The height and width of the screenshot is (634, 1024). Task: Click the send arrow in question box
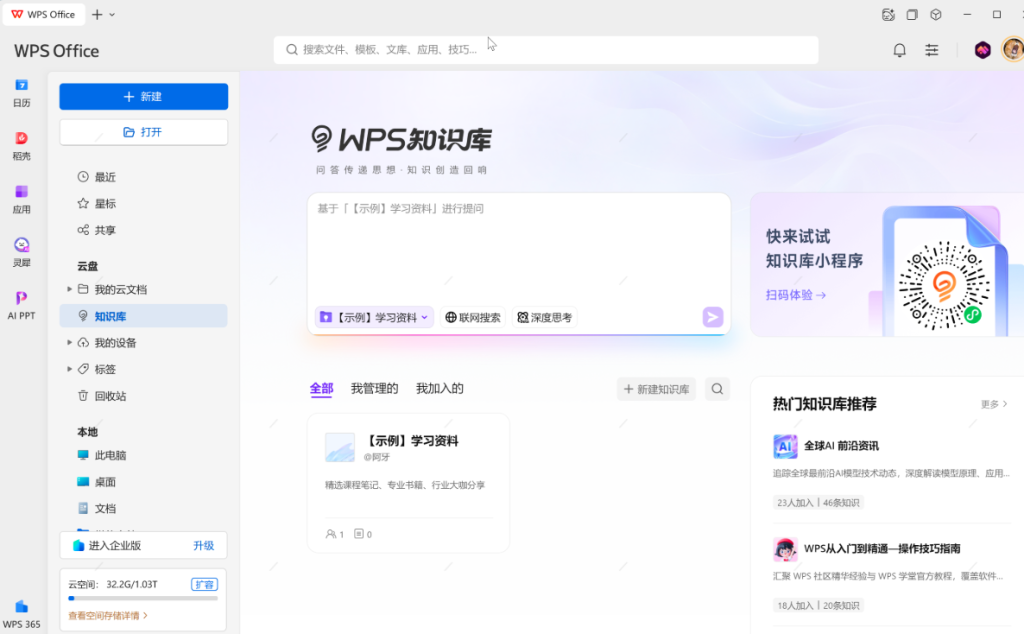click(x=712, y=317)
